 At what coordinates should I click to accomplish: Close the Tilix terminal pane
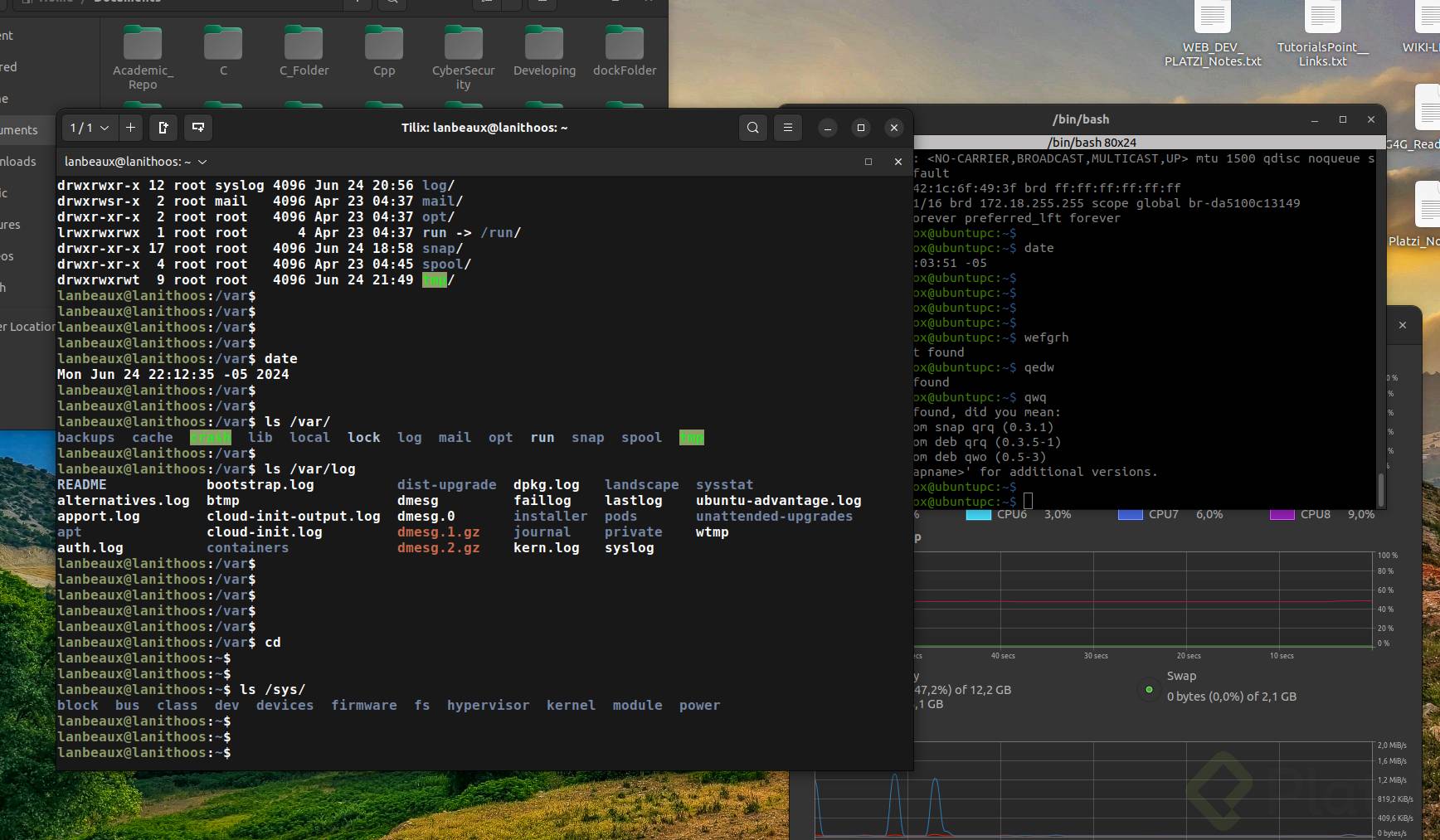(898, 162)
